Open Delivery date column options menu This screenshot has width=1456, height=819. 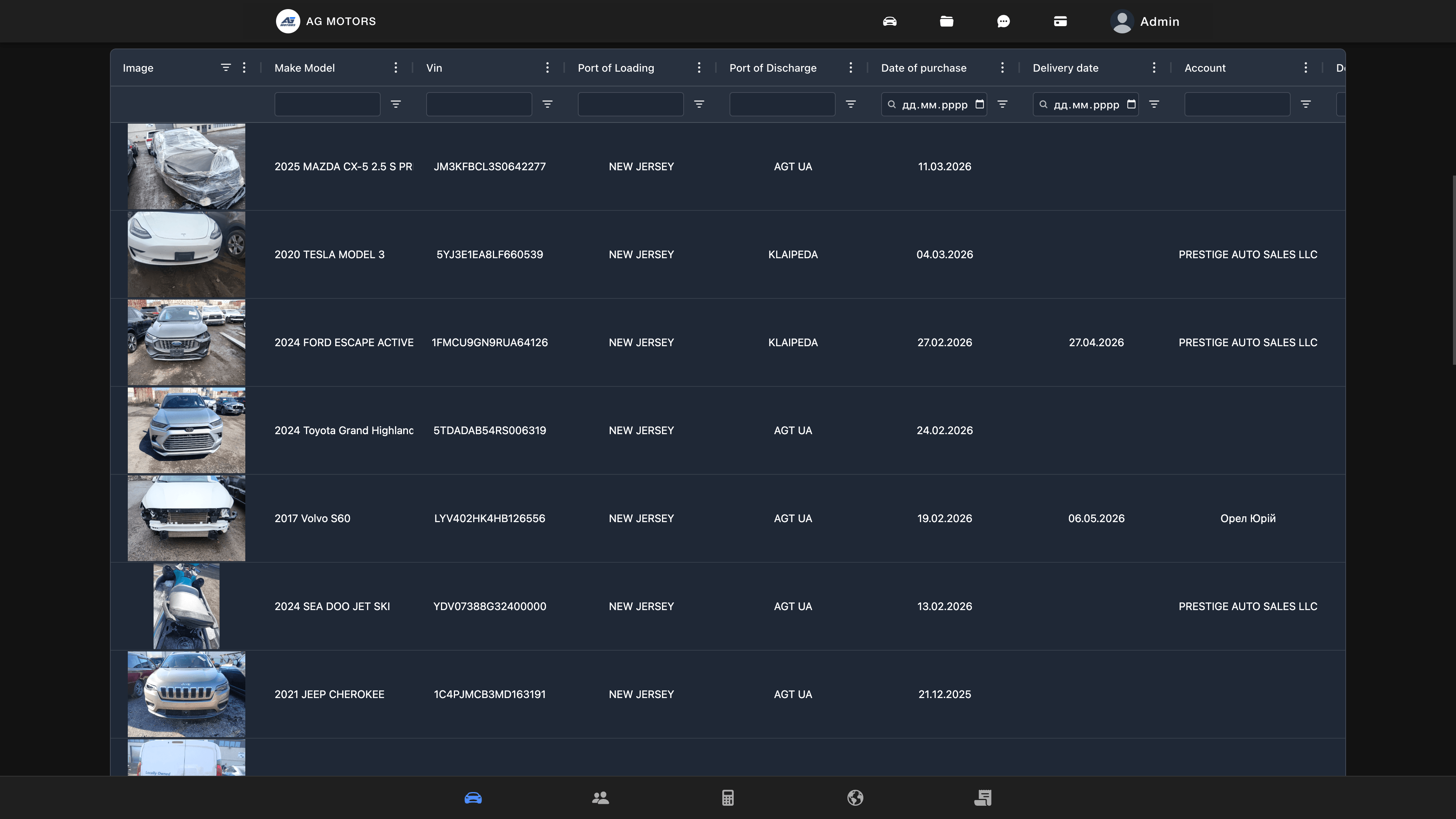tap(1154, 67)
